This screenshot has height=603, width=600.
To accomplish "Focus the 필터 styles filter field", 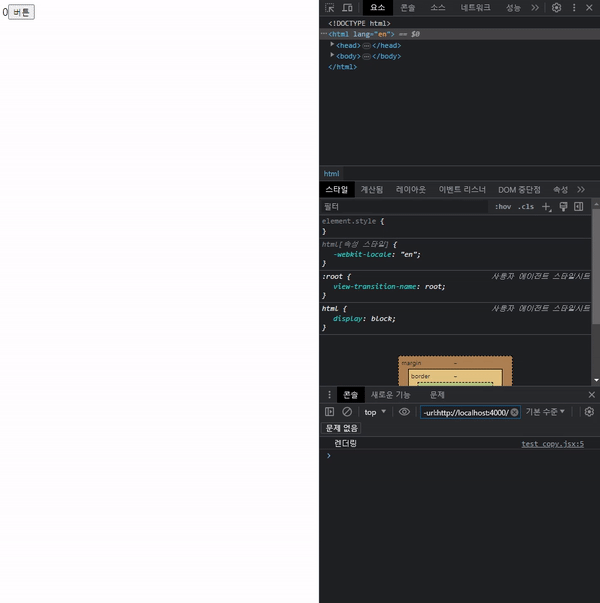I will click(404, 207).
